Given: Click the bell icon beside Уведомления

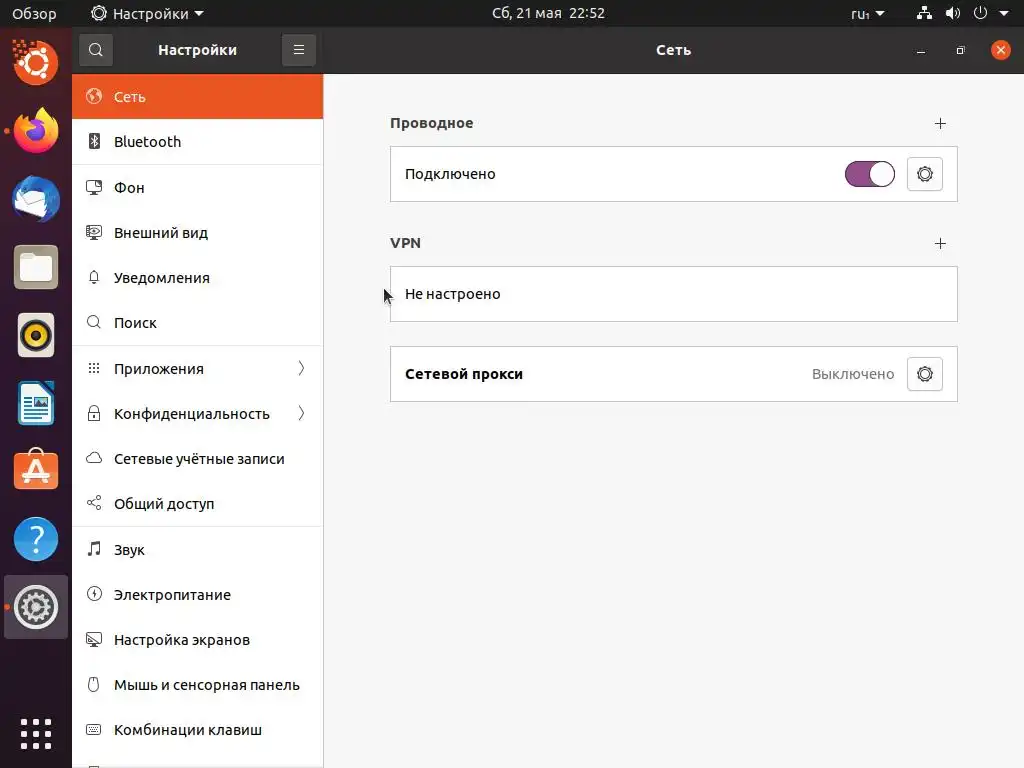Looking at the screenshot, I should coord(94,277).
